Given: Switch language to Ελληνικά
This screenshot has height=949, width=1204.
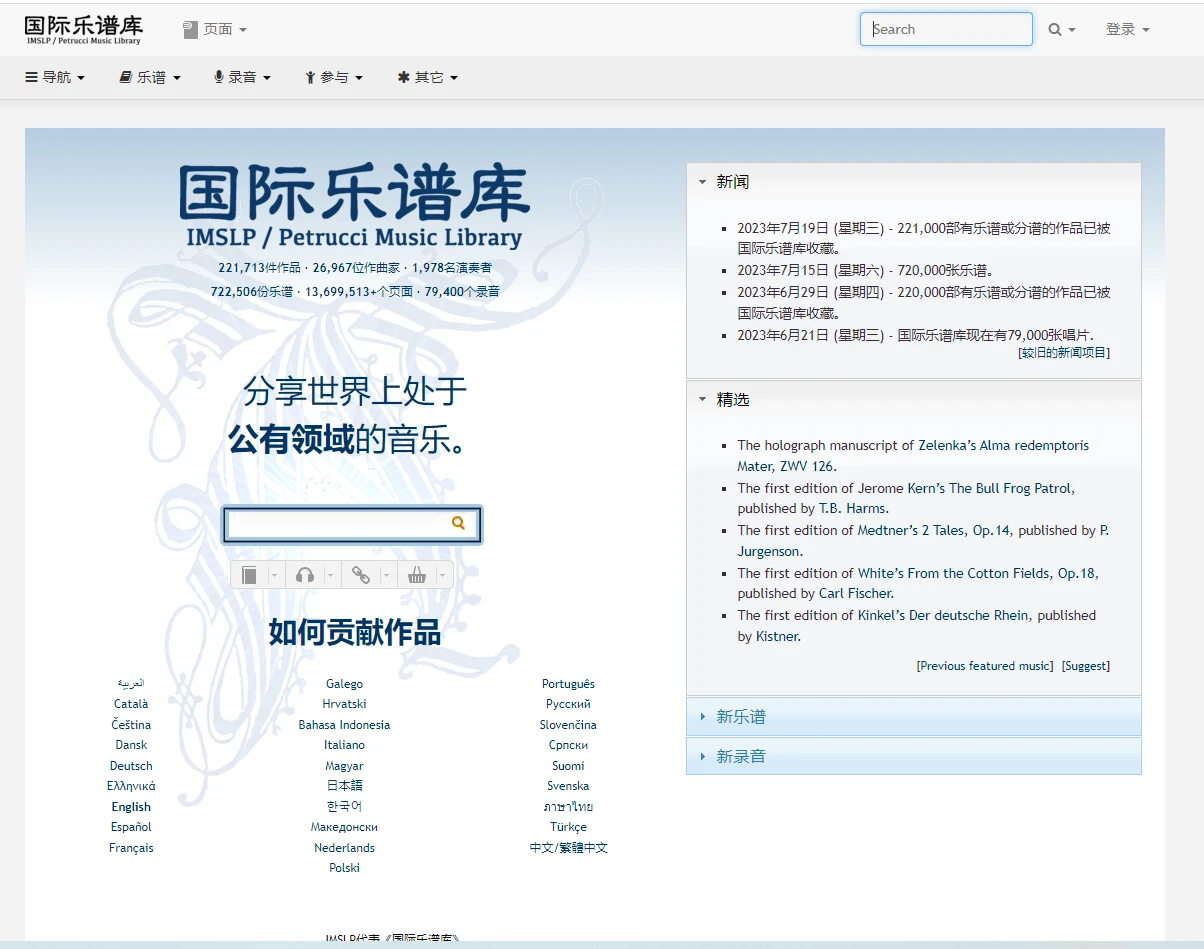Looking at the screenshot, I should (131, 786).
